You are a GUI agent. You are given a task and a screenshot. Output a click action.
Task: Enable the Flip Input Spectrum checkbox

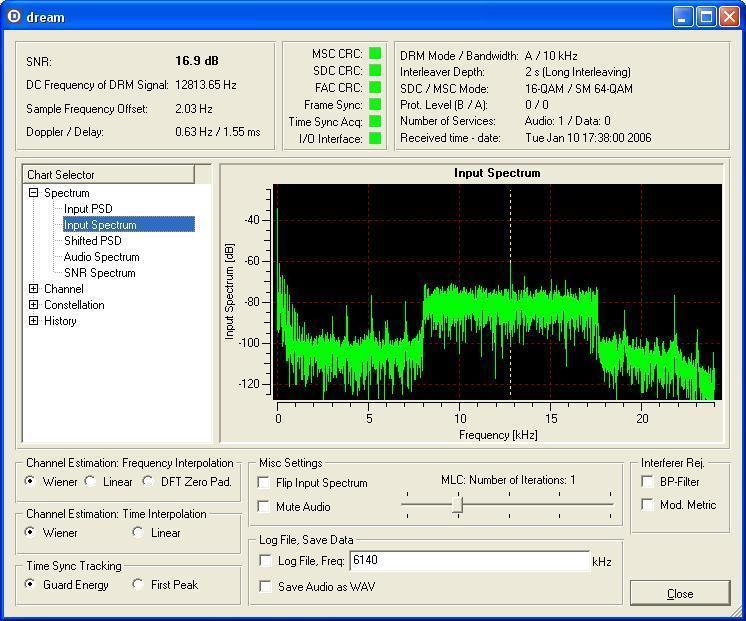click(x=265, y=483)
